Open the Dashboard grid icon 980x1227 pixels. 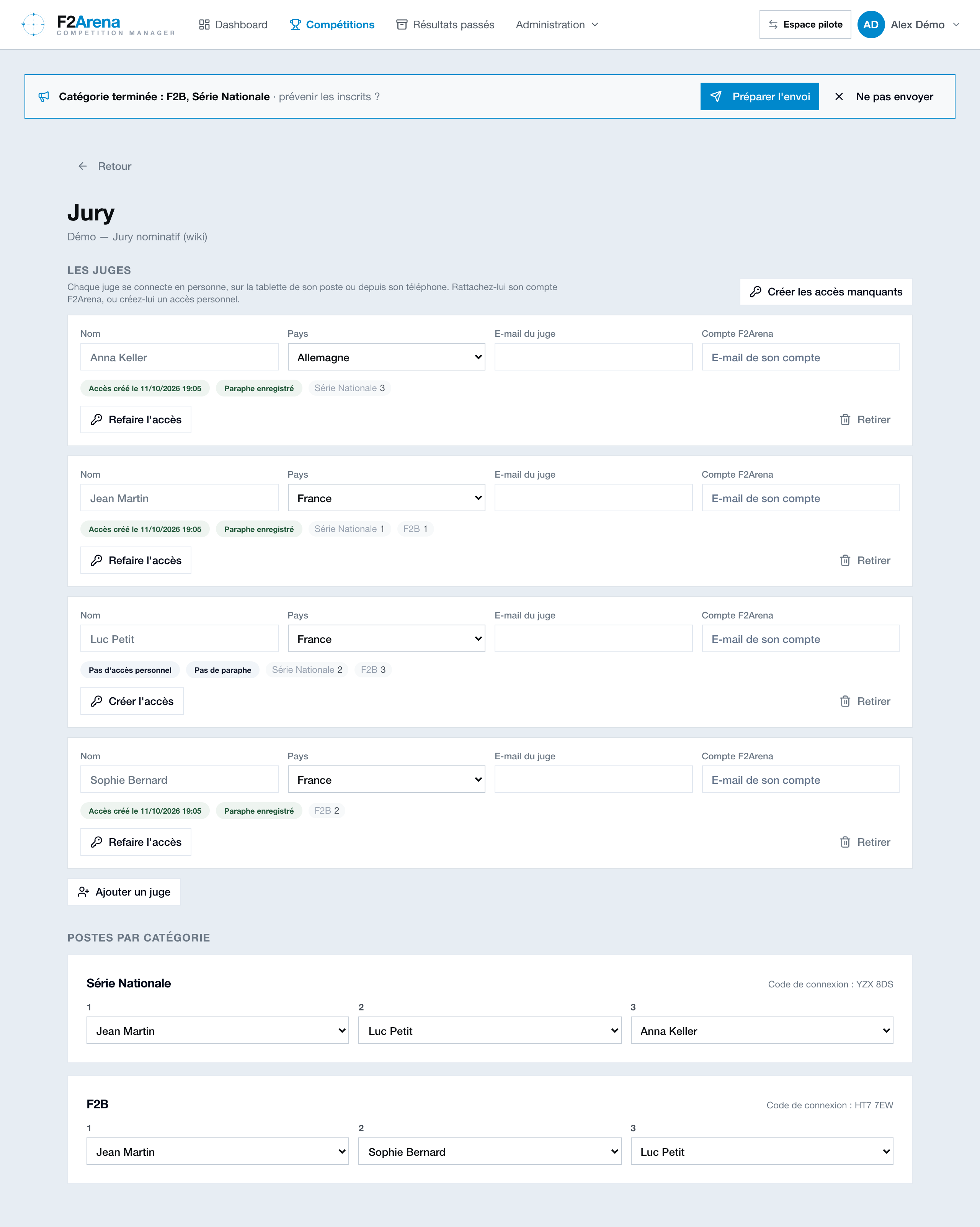[x=204, y=24]
